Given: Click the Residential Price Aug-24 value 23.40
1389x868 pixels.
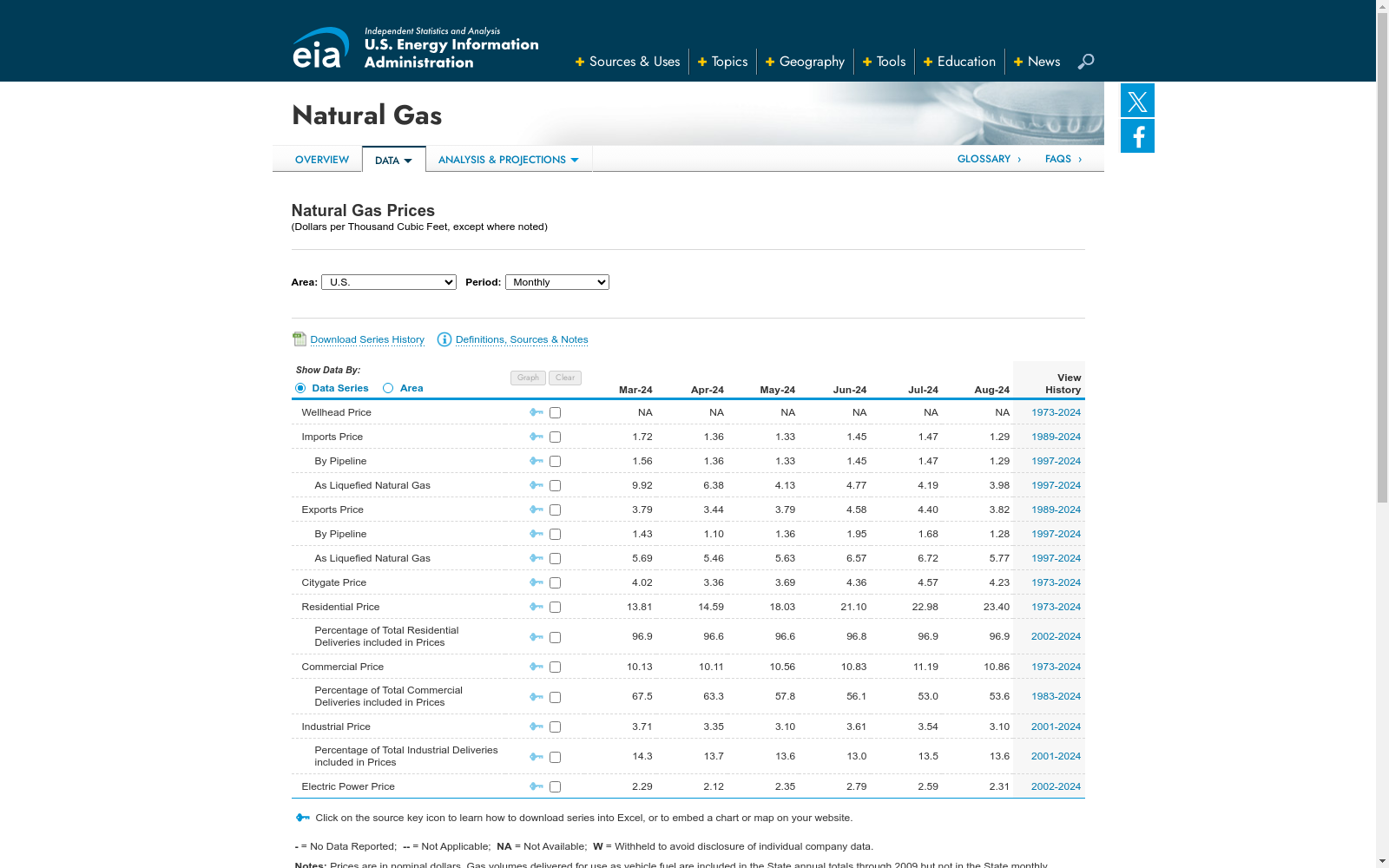Looking at the screenshot, I should 997,607.
